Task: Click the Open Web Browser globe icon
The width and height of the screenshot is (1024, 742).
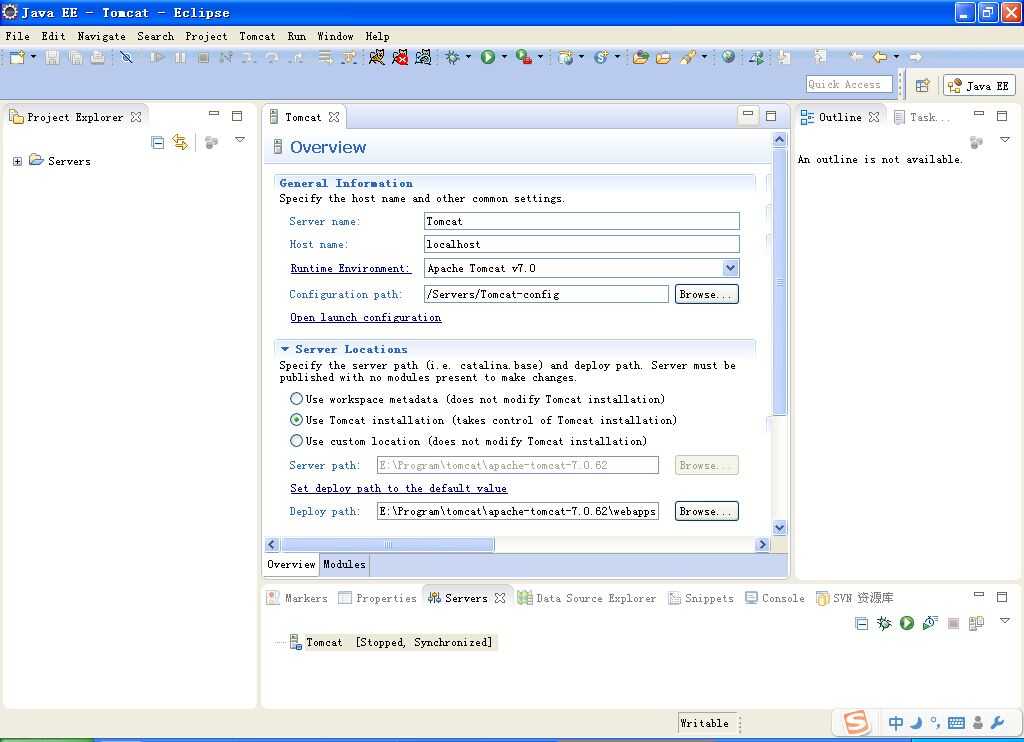Action: point(728,57)
